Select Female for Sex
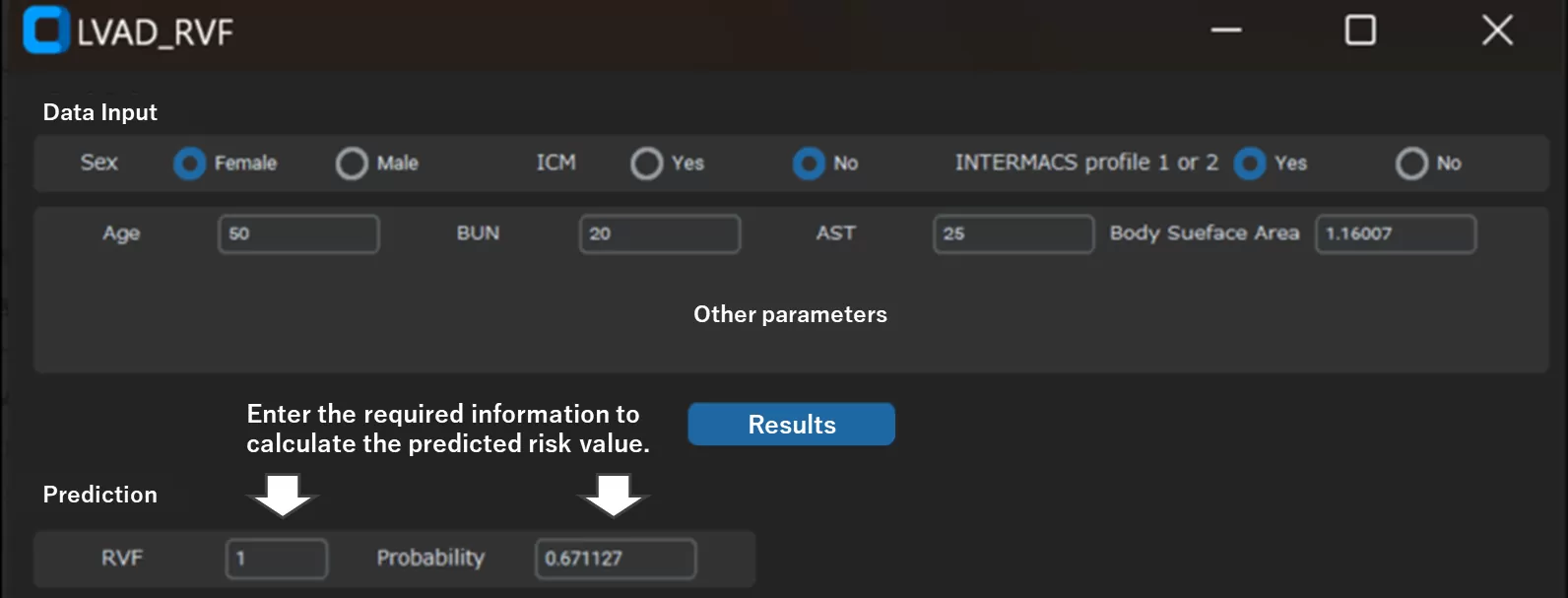The width and height of the screenshot is (1568, 598). click(189, 164)
